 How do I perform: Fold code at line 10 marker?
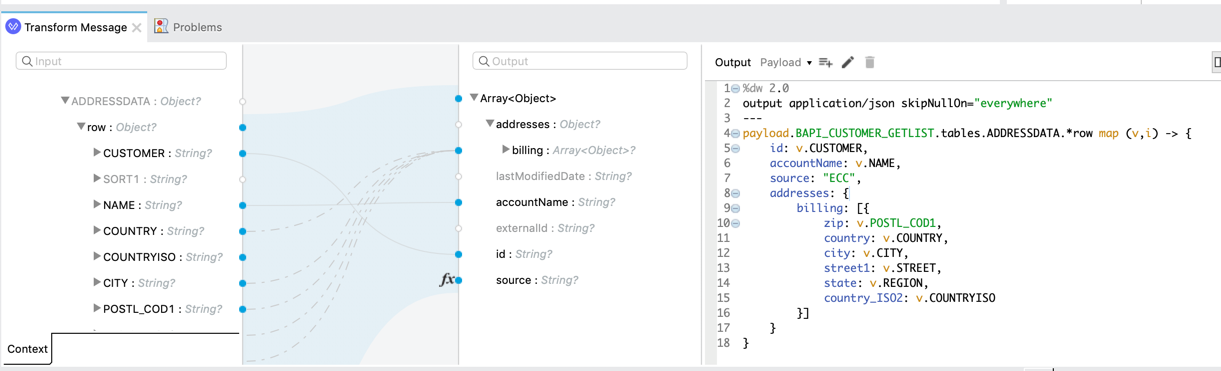click(736, 223)
